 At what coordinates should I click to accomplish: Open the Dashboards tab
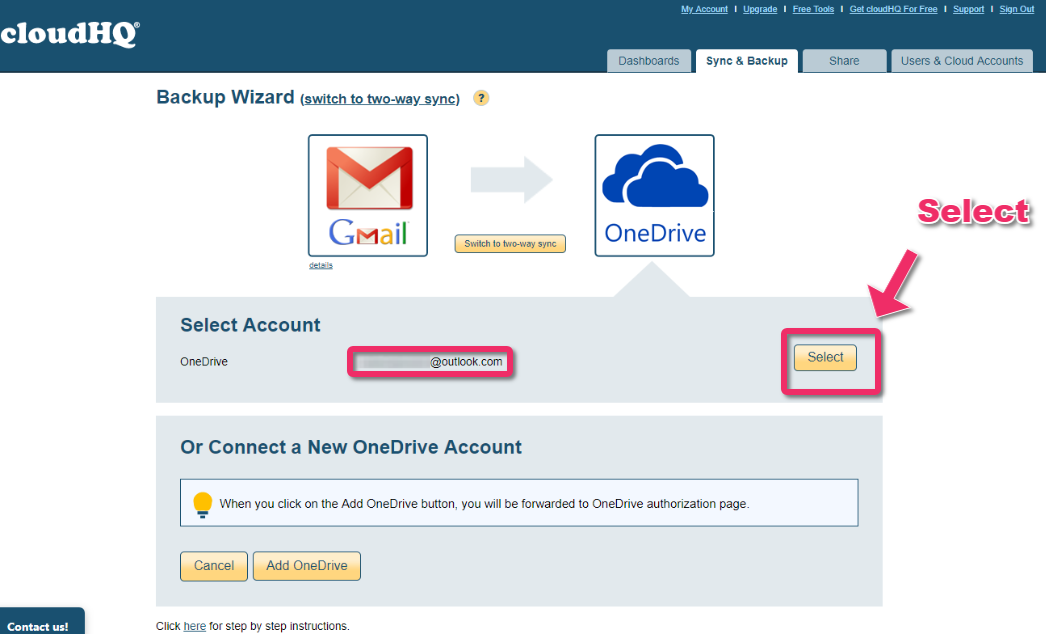[648, 61]
